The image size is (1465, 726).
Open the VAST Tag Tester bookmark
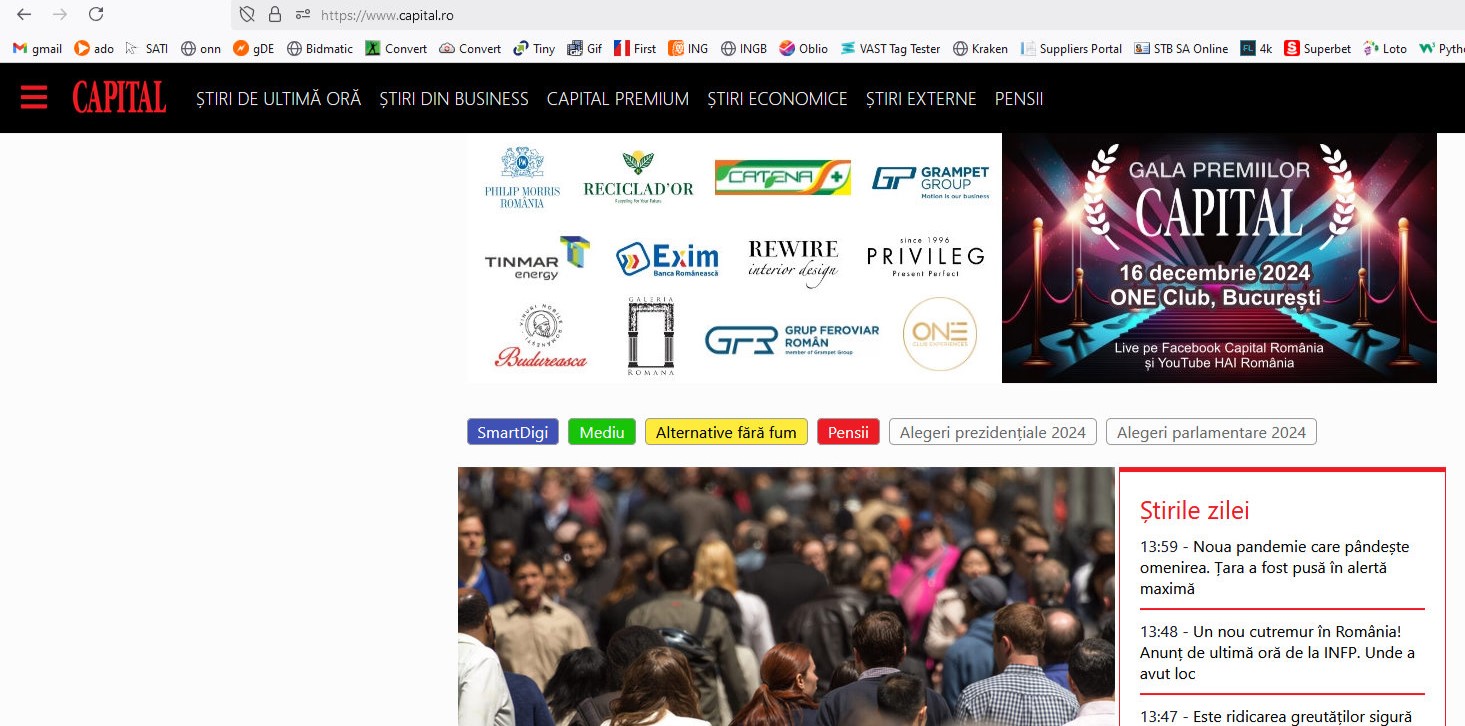[x=891, y=48]
